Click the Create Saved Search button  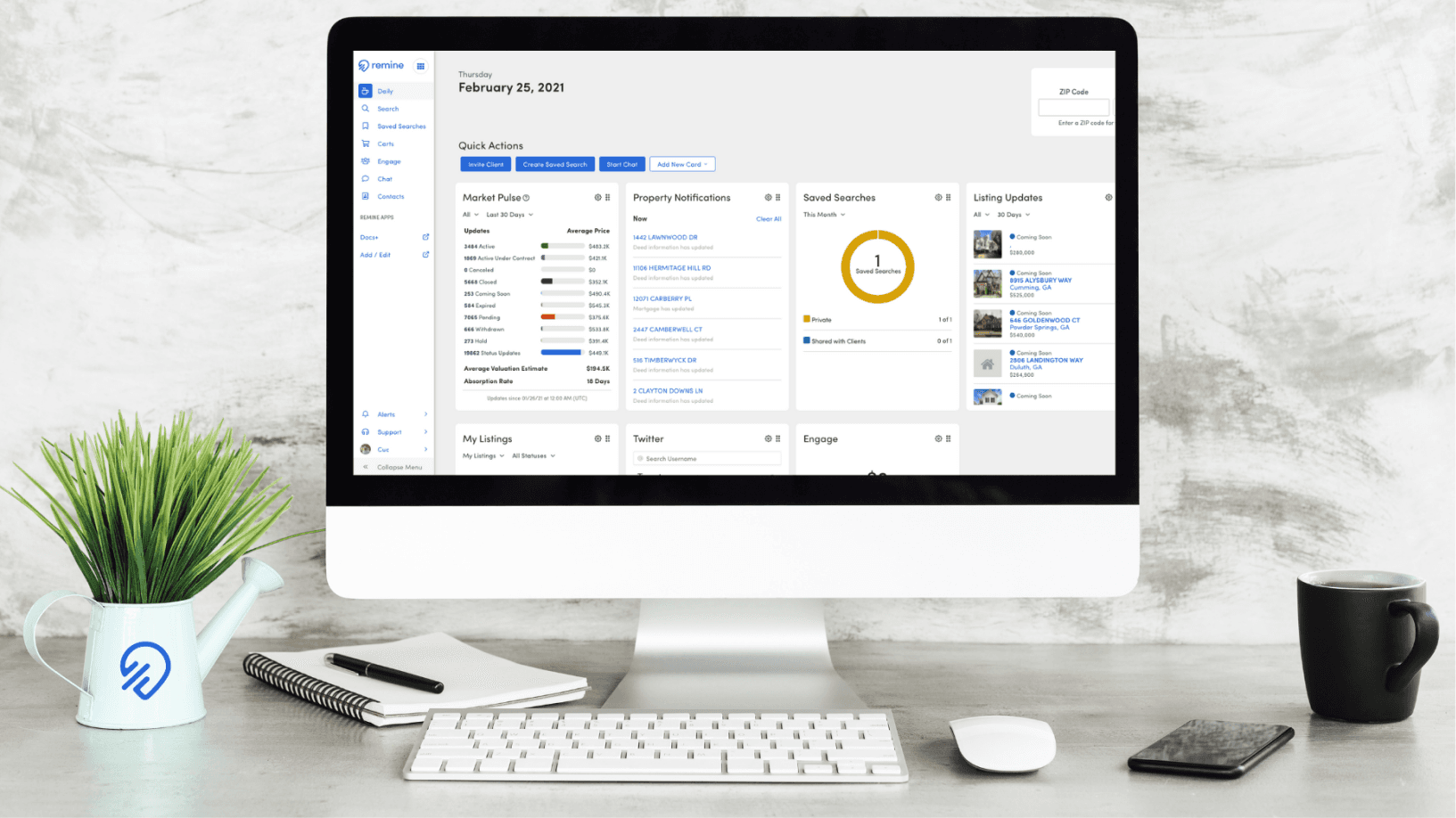pos(555,164)
